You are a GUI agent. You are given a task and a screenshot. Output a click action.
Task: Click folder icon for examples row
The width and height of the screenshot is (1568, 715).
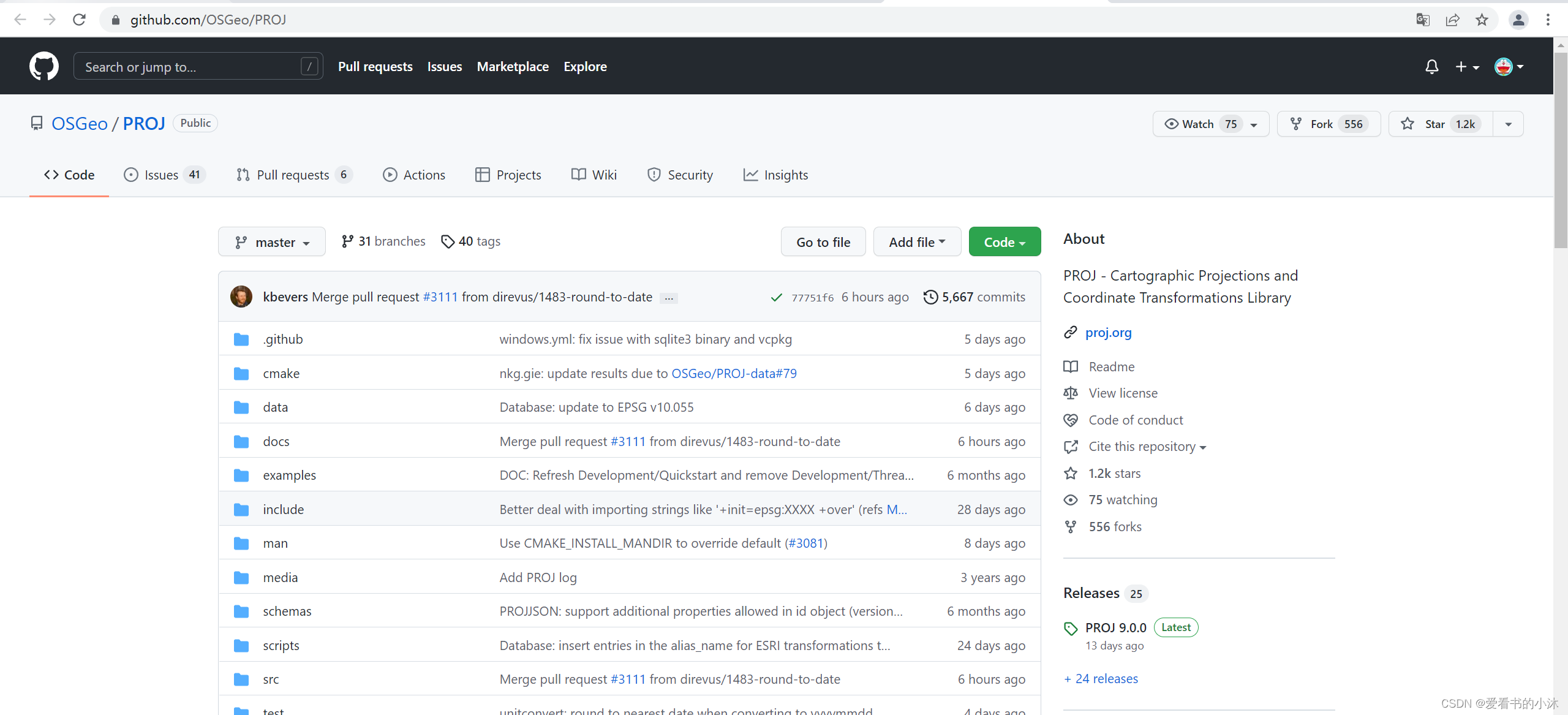tap(241, 475)
